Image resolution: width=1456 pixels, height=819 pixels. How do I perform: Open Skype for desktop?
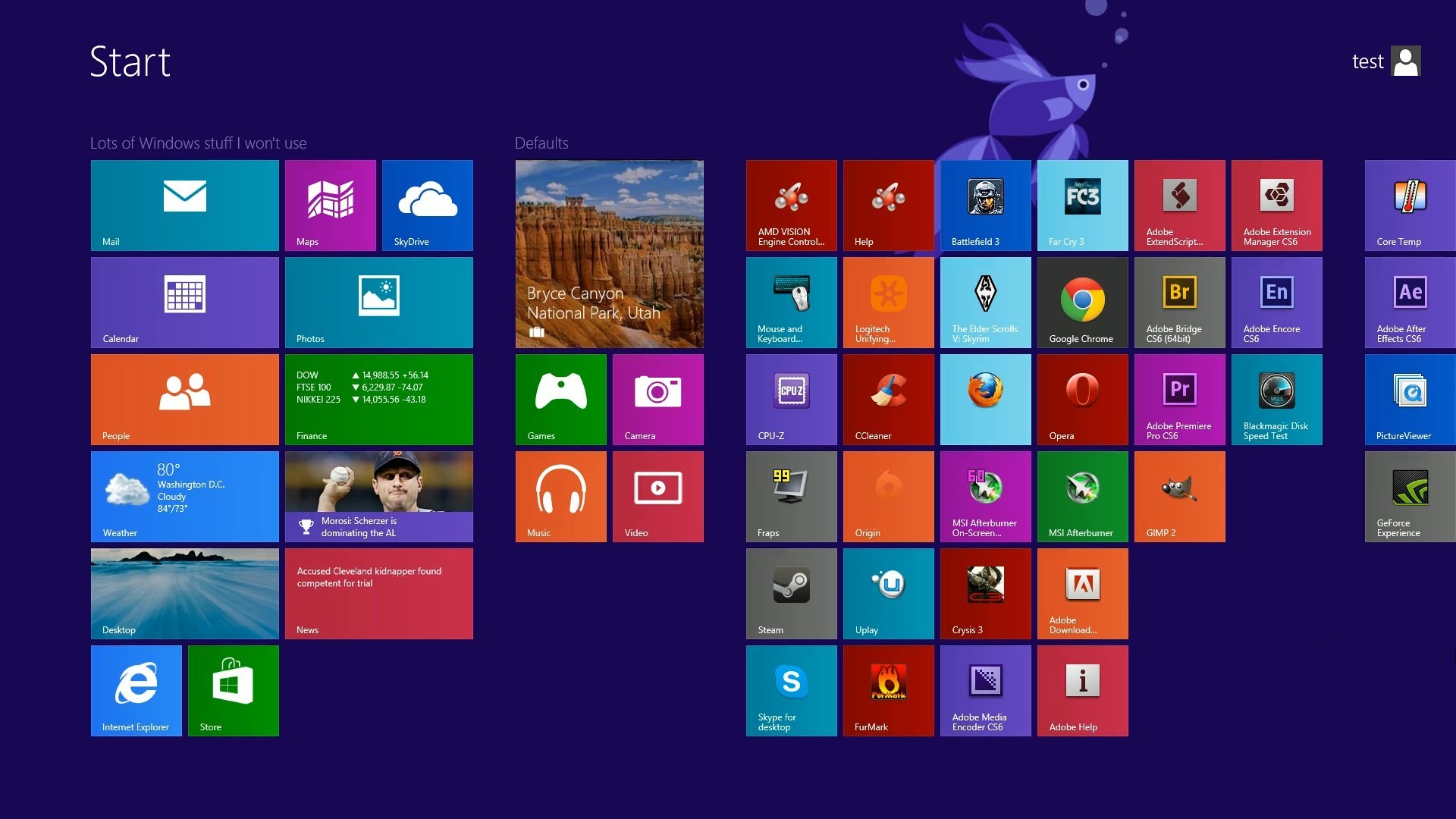(x=792, y=690)
